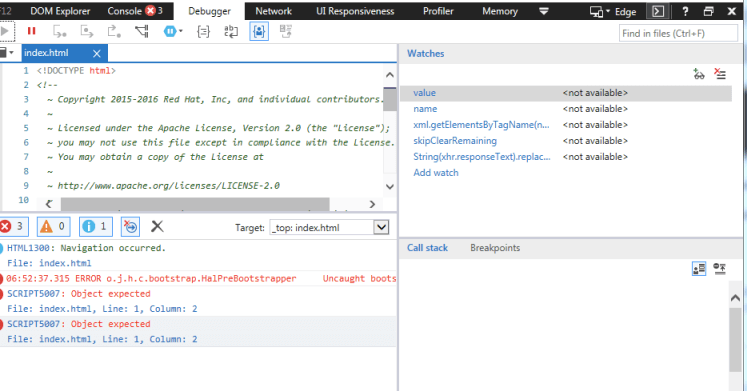Viewport: 747px width, 391px height.
Task: Toggle the info messages filter showing 1
Action: pyautogui.click(x=96, y=226)
